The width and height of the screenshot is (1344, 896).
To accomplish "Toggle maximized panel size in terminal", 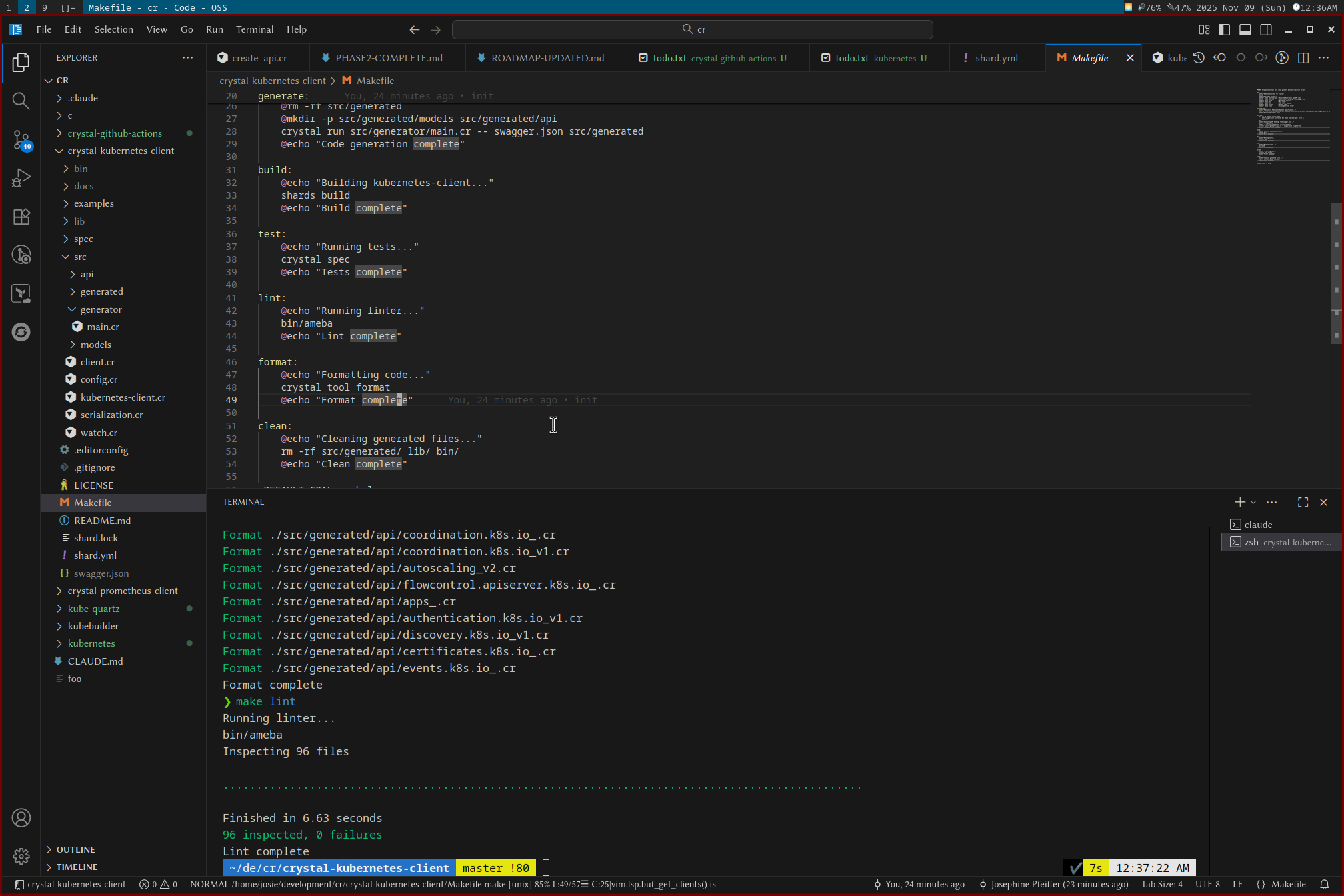I will click(1303, 502).
